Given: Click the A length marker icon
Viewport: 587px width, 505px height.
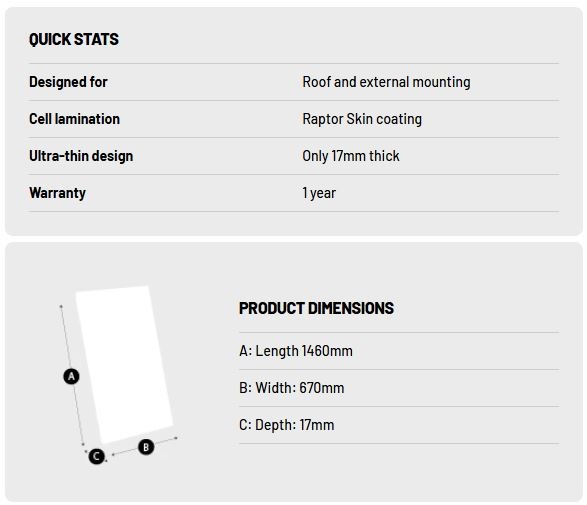Looking at the screenshot, I should [71, 376].
